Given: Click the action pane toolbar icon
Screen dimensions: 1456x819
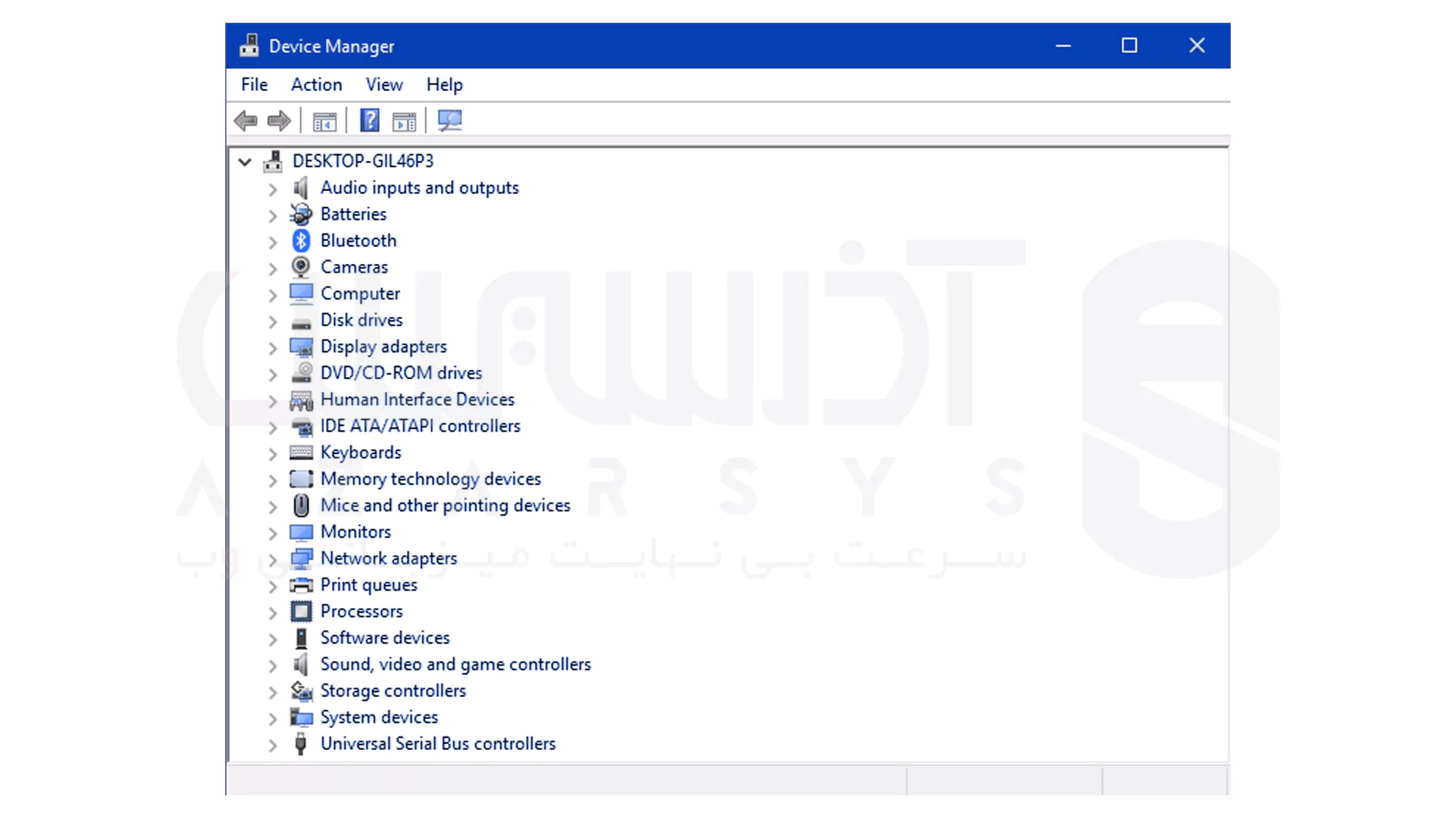Looking at the screenshot, I should (404, 121).
